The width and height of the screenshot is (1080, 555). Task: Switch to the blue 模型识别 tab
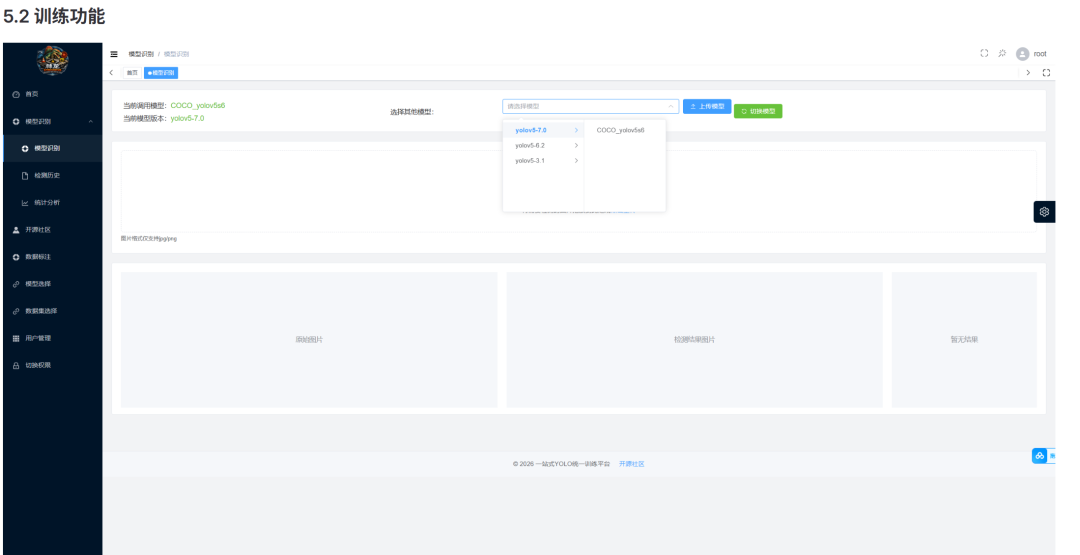161,72
